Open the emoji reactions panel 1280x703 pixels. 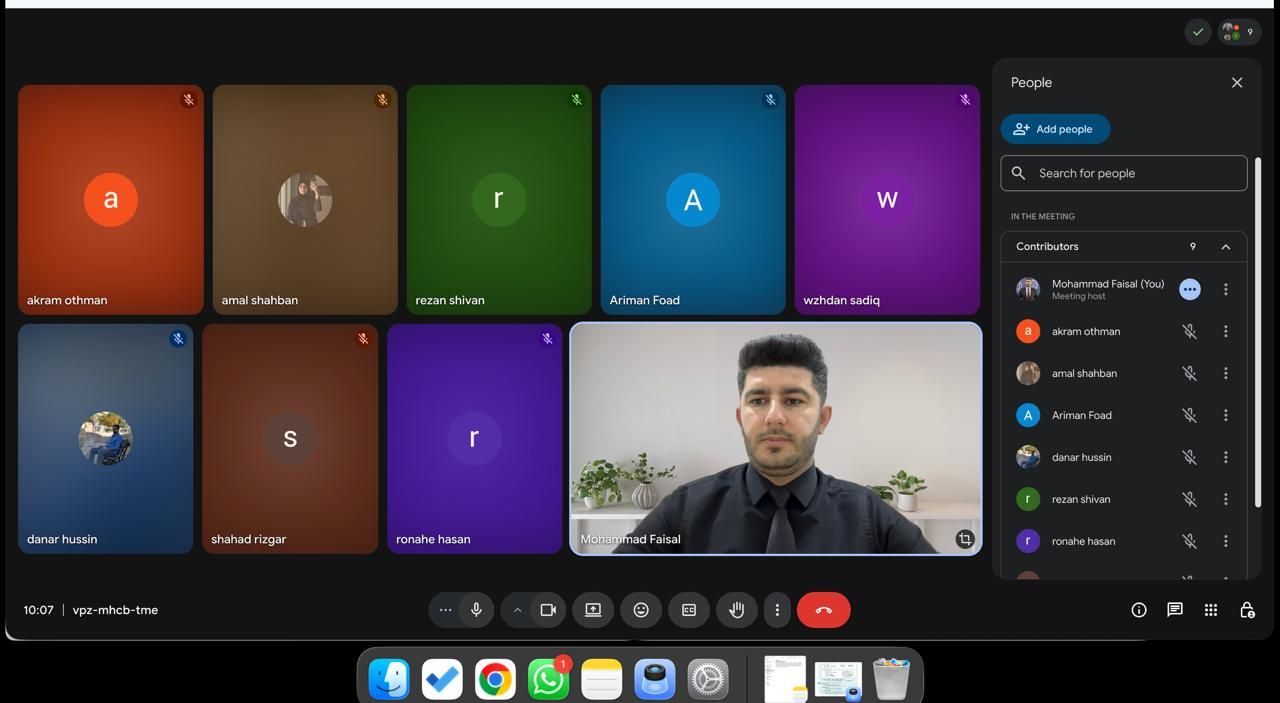640,609
